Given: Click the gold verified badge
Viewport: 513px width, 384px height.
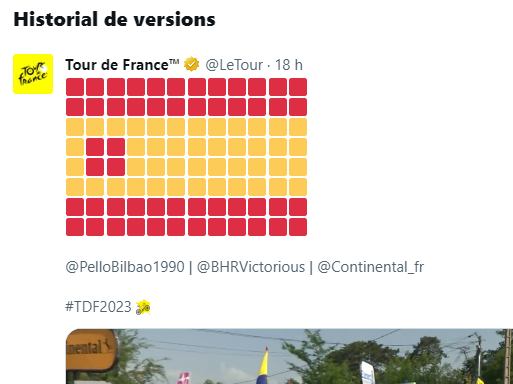Looking at the screenshot, I should (191, 64).
